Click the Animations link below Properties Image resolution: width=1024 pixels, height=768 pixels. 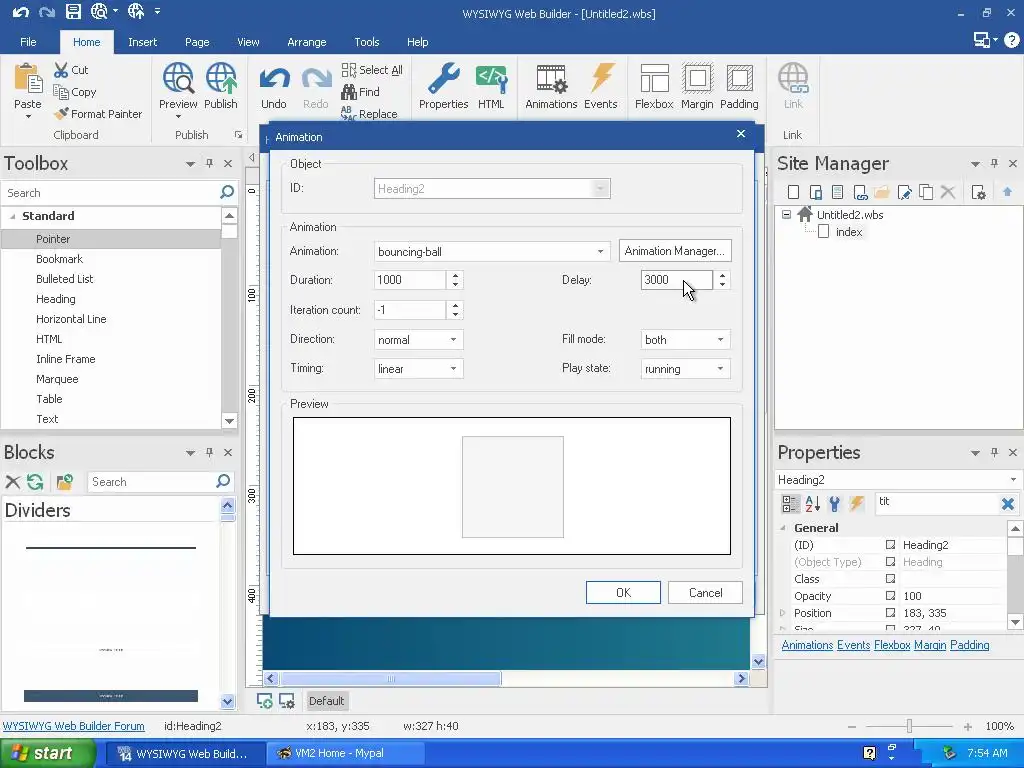(807, 645)
